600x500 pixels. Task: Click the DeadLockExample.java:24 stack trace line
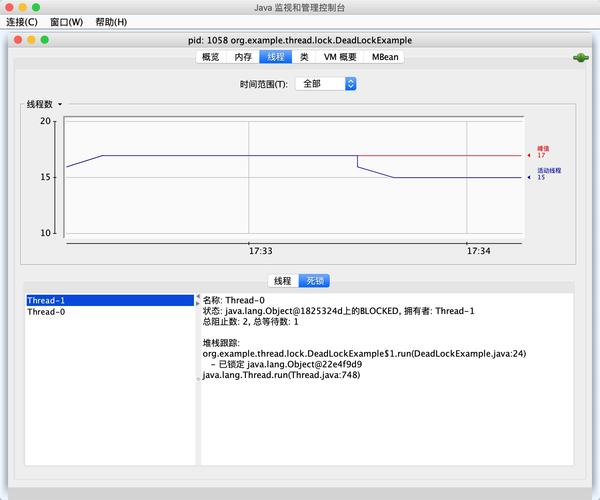pos(364,353)
